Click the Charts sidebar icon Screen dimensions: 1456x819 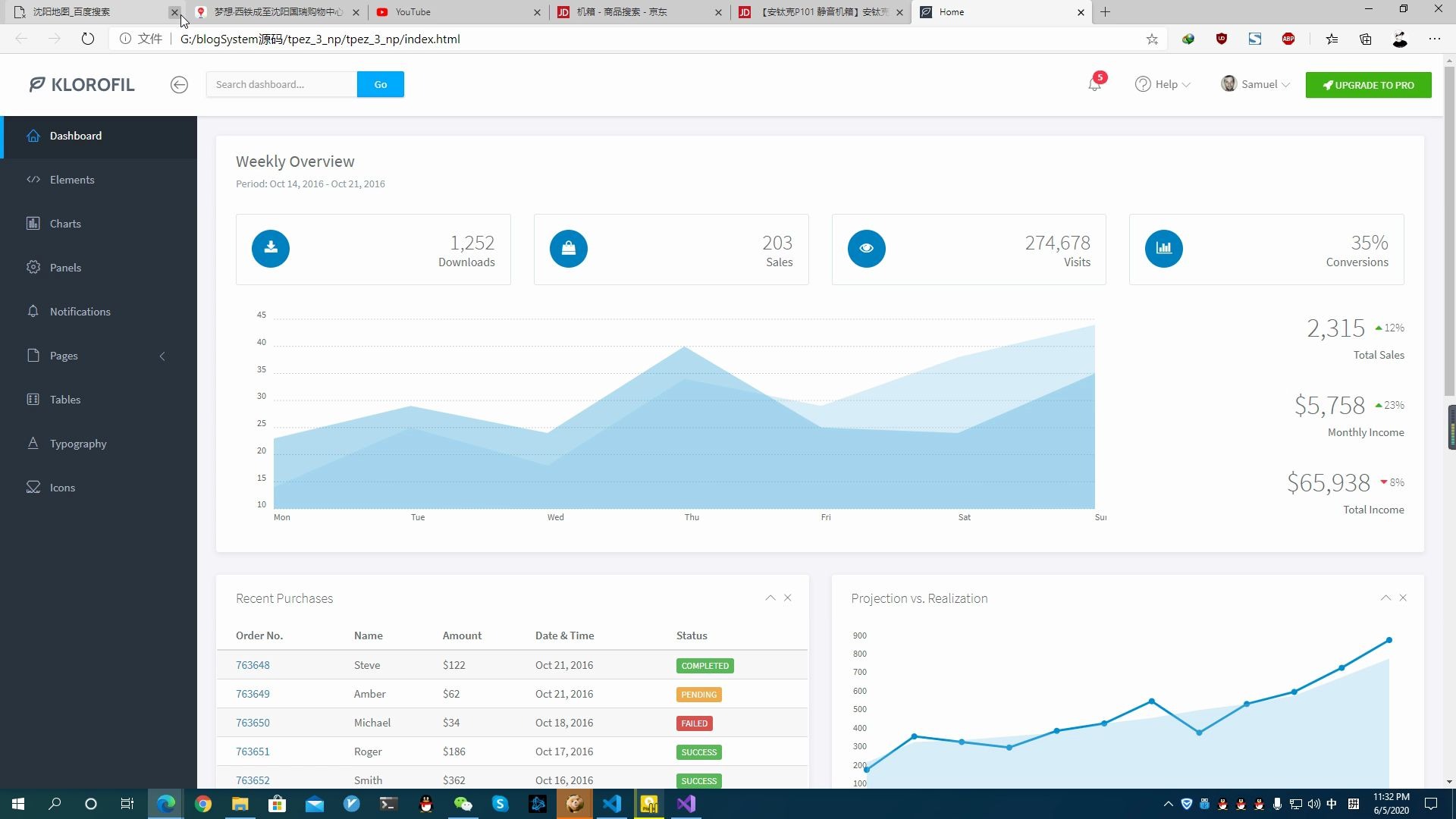tap(33, 223)
